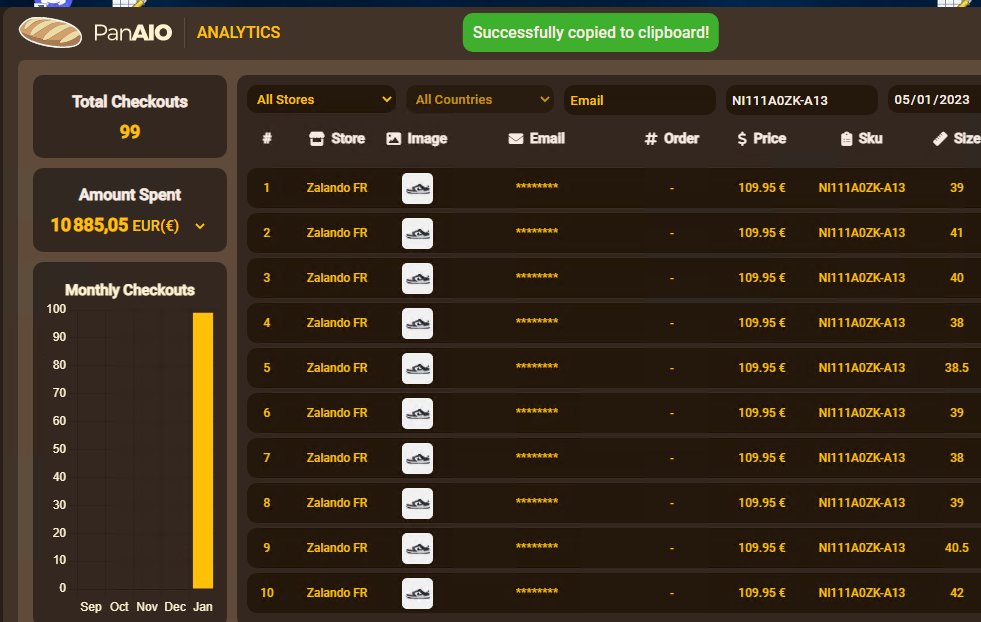Click size 40.5 in row 9
This screenshot has width=981, height=622.
[x=957, y=548]
